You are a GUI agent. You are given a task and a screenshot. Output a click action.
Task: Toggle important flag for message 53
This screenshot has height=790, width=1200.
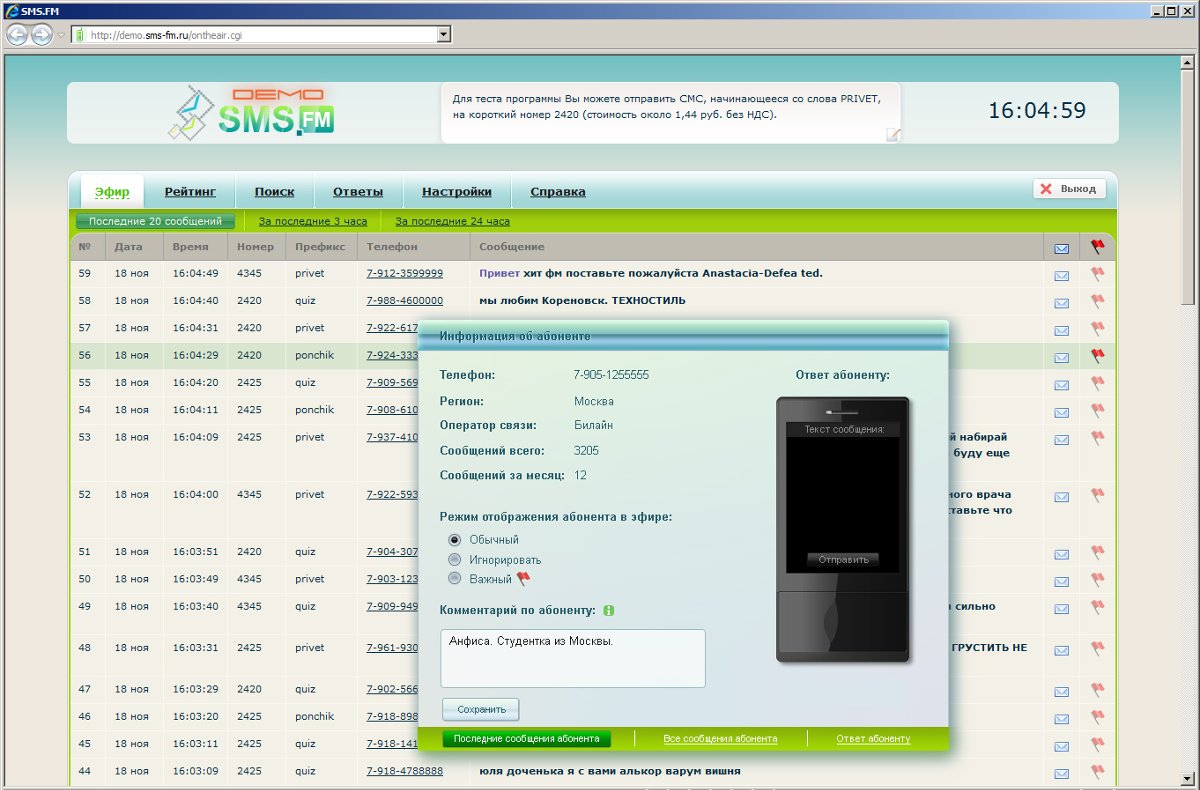(1097, 438)
